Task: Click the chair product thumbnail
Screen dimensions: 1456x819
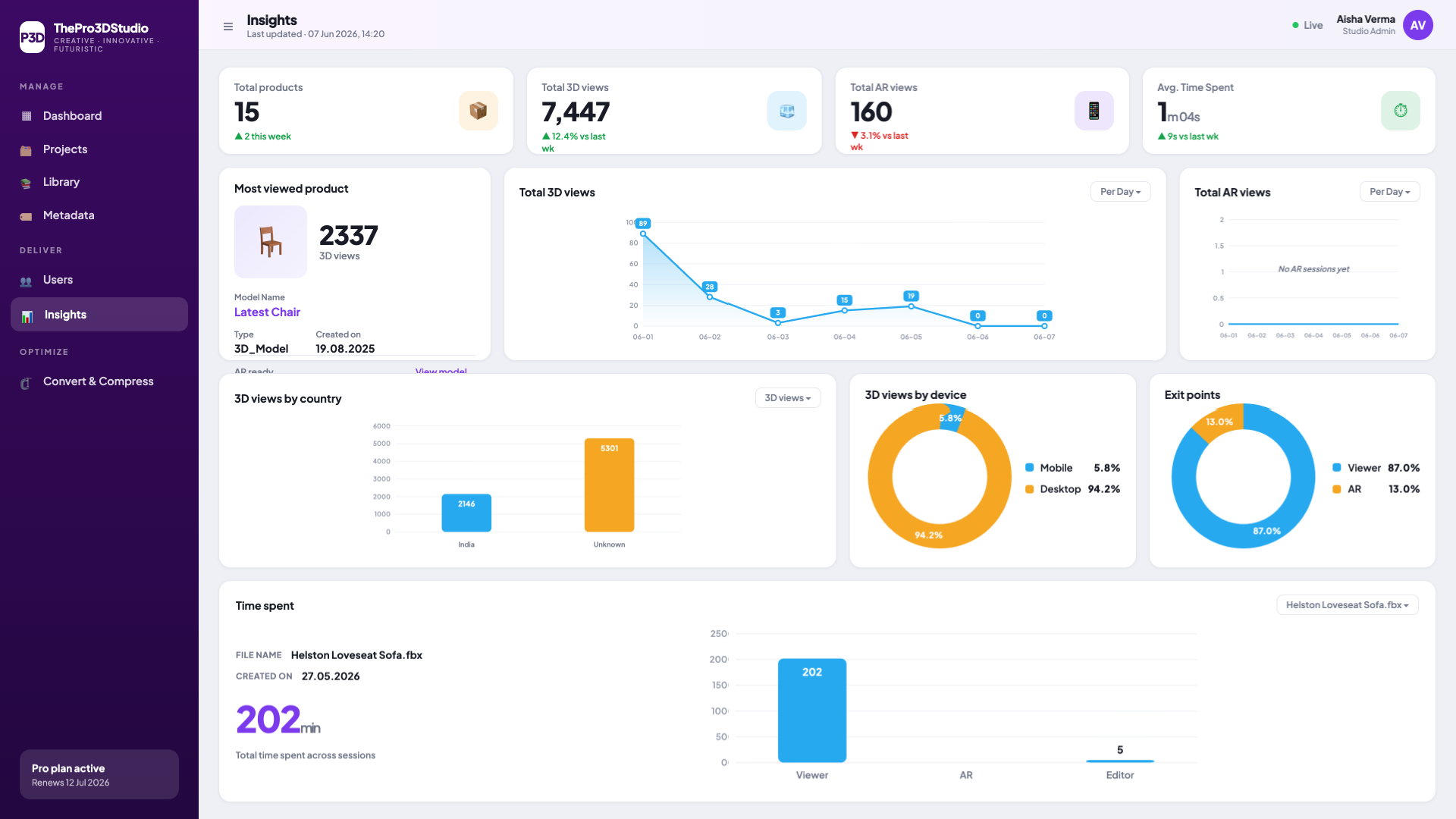Action: tap(271, 242)
